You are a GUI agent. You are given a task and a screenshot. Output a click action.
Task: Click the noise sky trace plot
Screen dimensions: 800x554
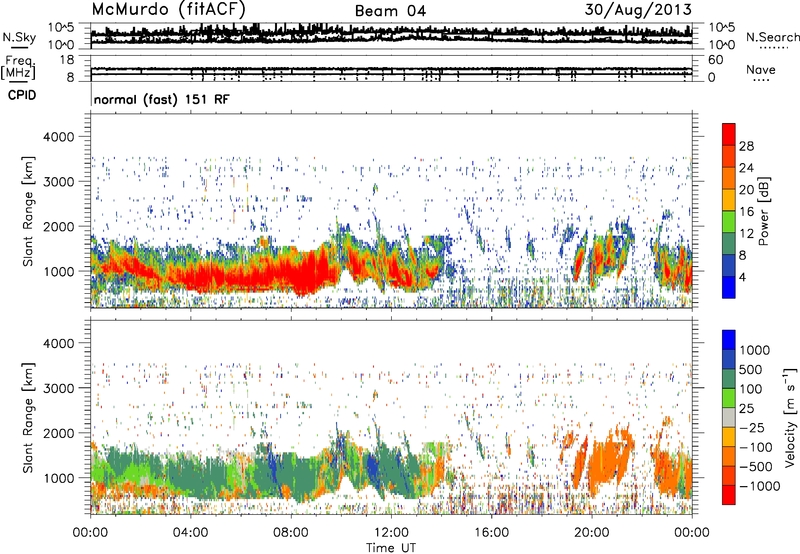[391, 35]
